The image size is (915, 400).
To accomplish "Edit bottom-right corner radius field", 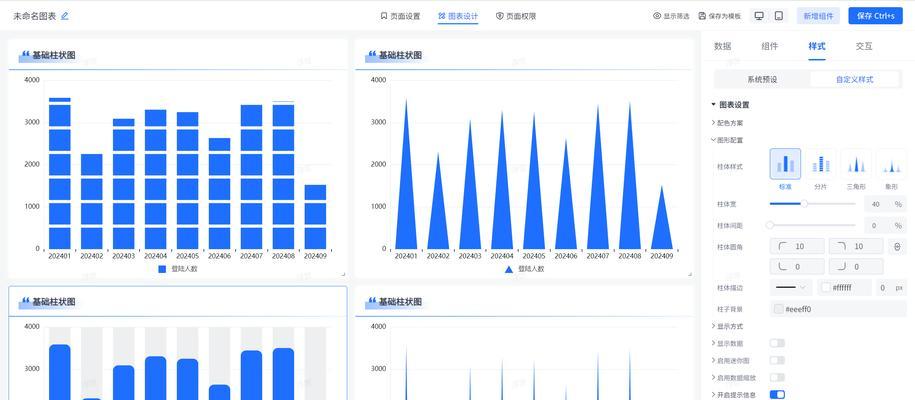I will pos(856,267).
